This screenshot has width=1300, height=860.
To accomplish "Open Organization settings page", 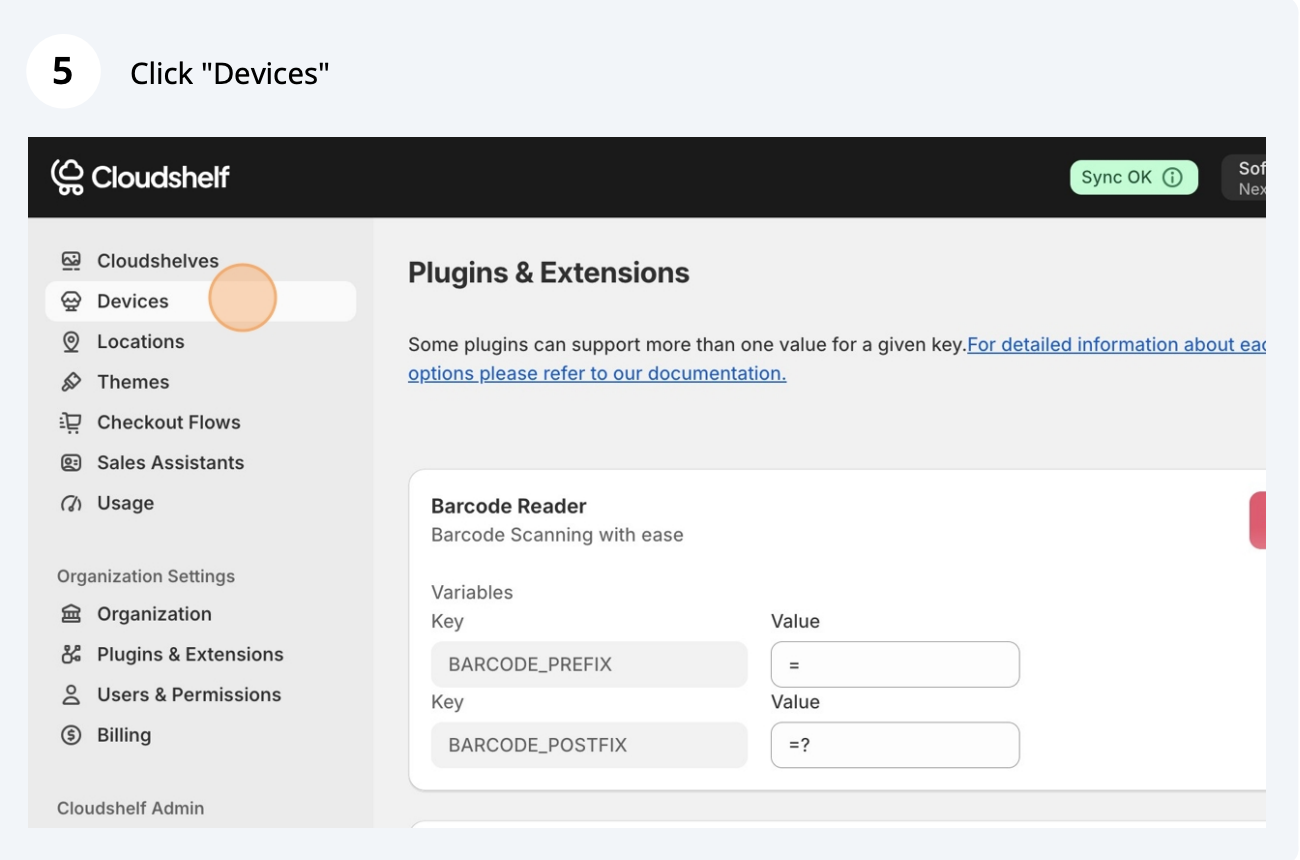I will click(200, 614).
